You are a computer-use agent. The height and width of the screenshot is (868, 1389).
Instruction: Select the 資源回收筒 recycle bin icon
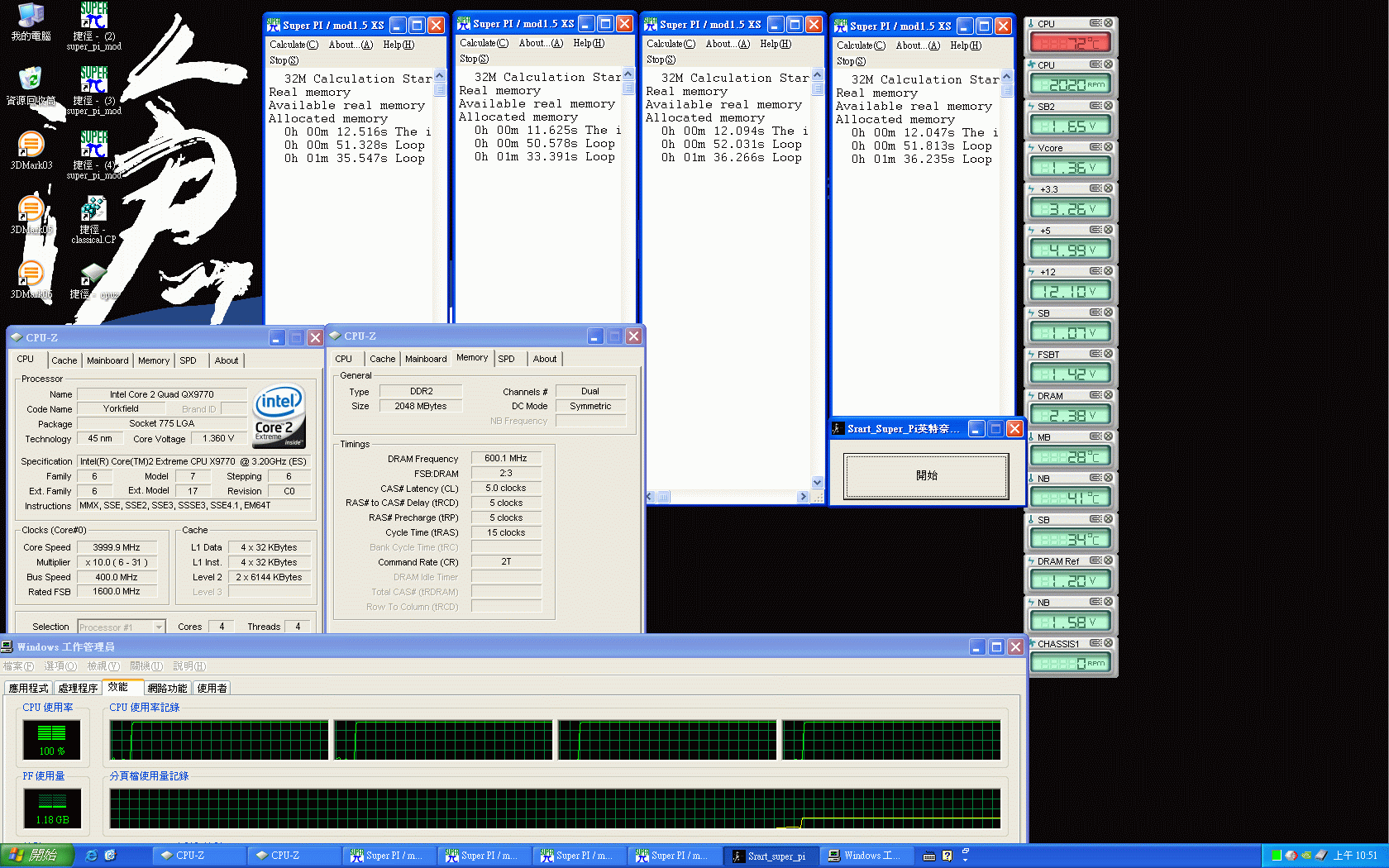(31, 86)
